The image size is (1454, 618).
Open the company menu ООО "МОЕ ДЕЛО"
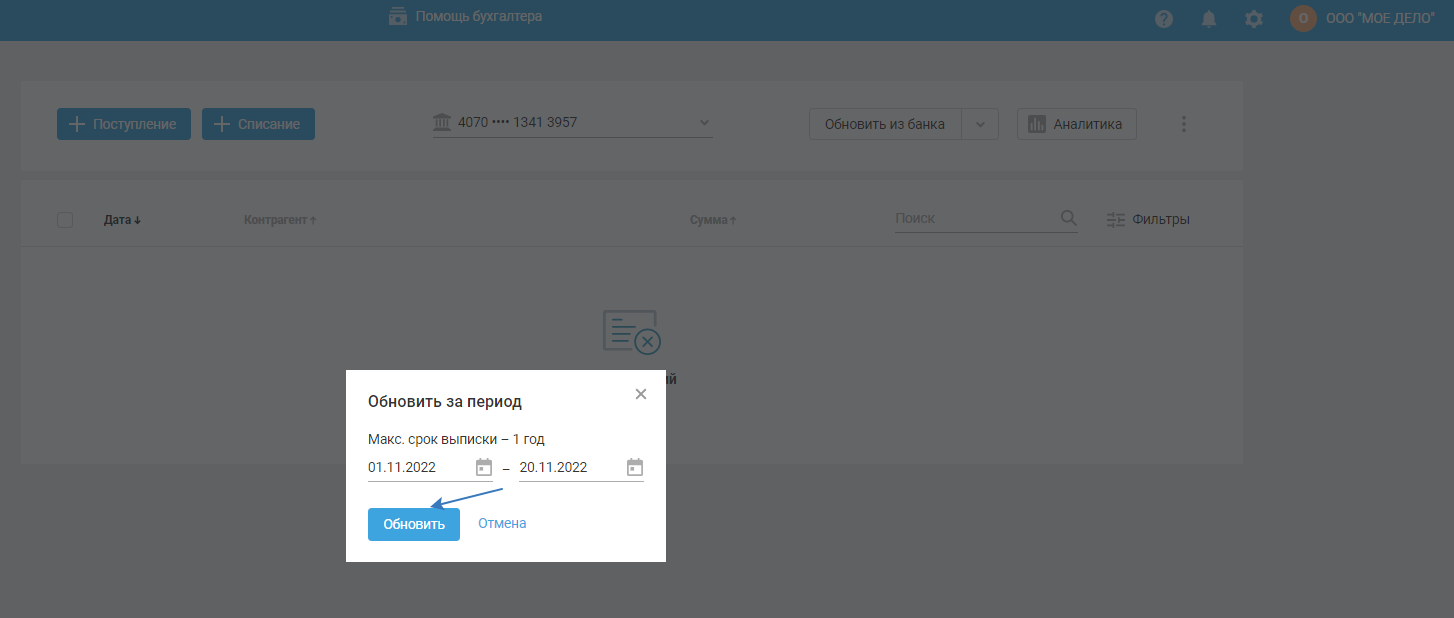(x=1379, y=18)
